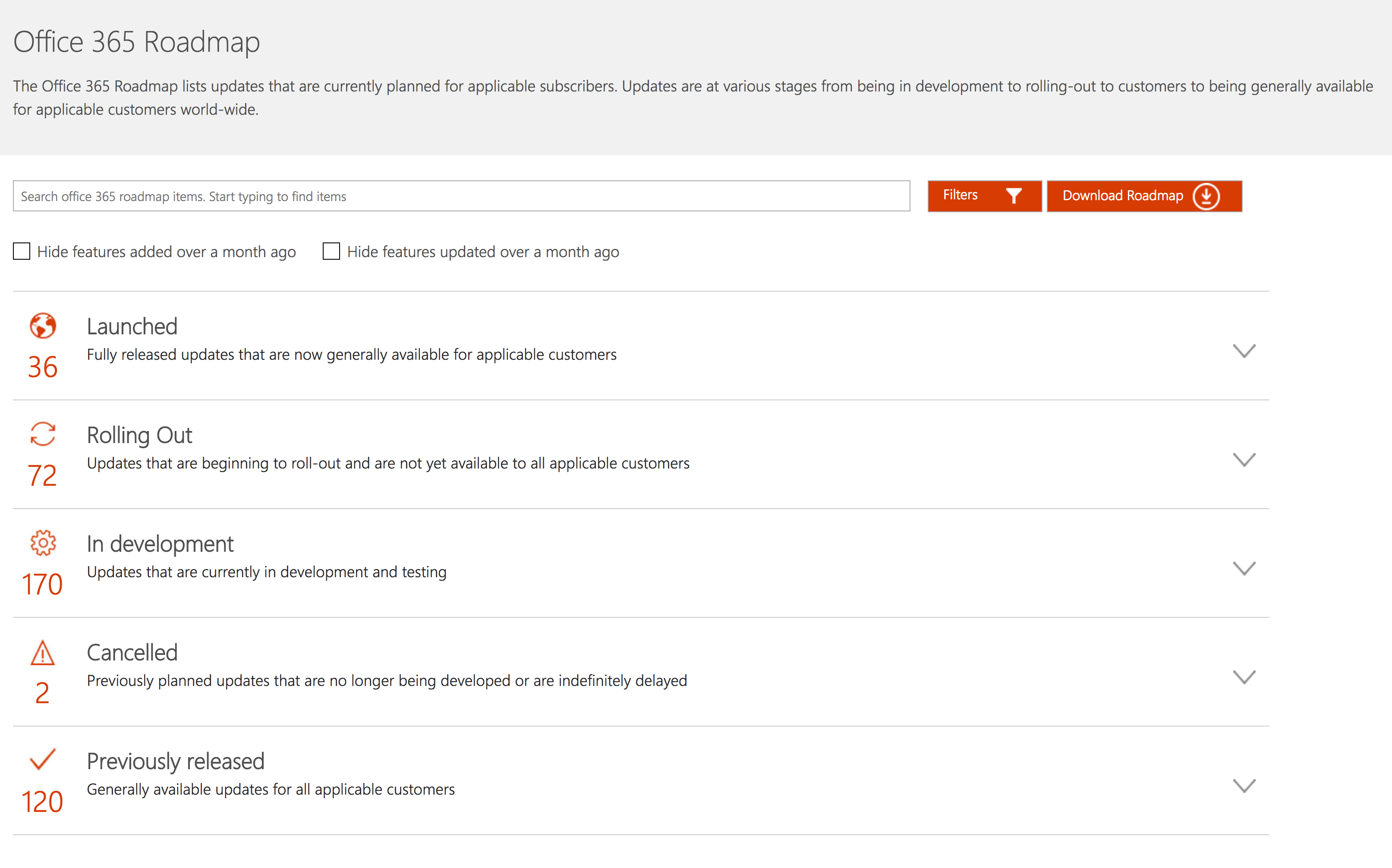The width and height of the screenshot is (1392, 868).
Task: Click the Rolling Out refresh arrows icon
Action: pyautogui.click(x=43, y=434)
